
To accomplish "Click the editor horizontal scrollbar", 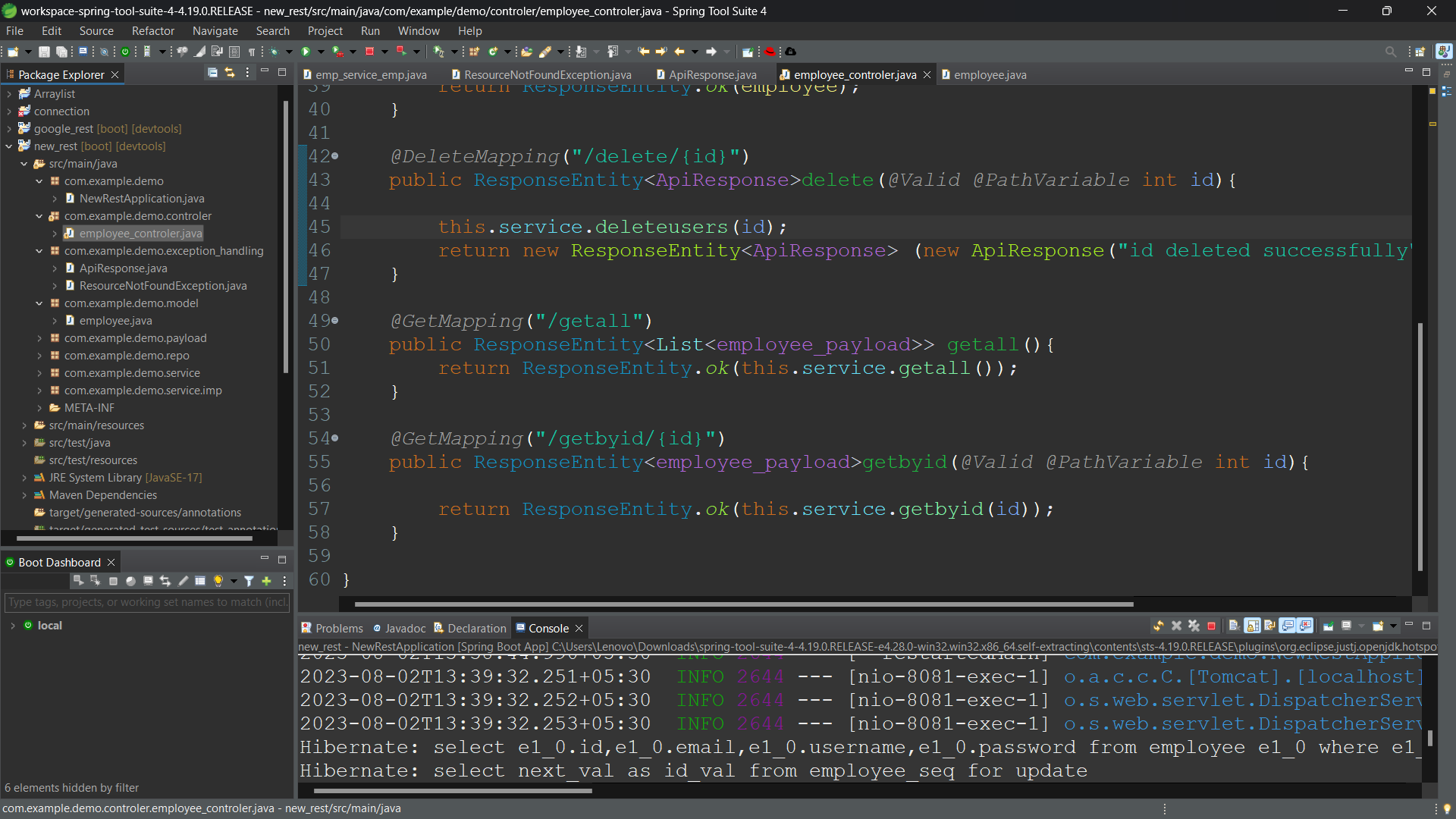I will click(x=743, y=604).
